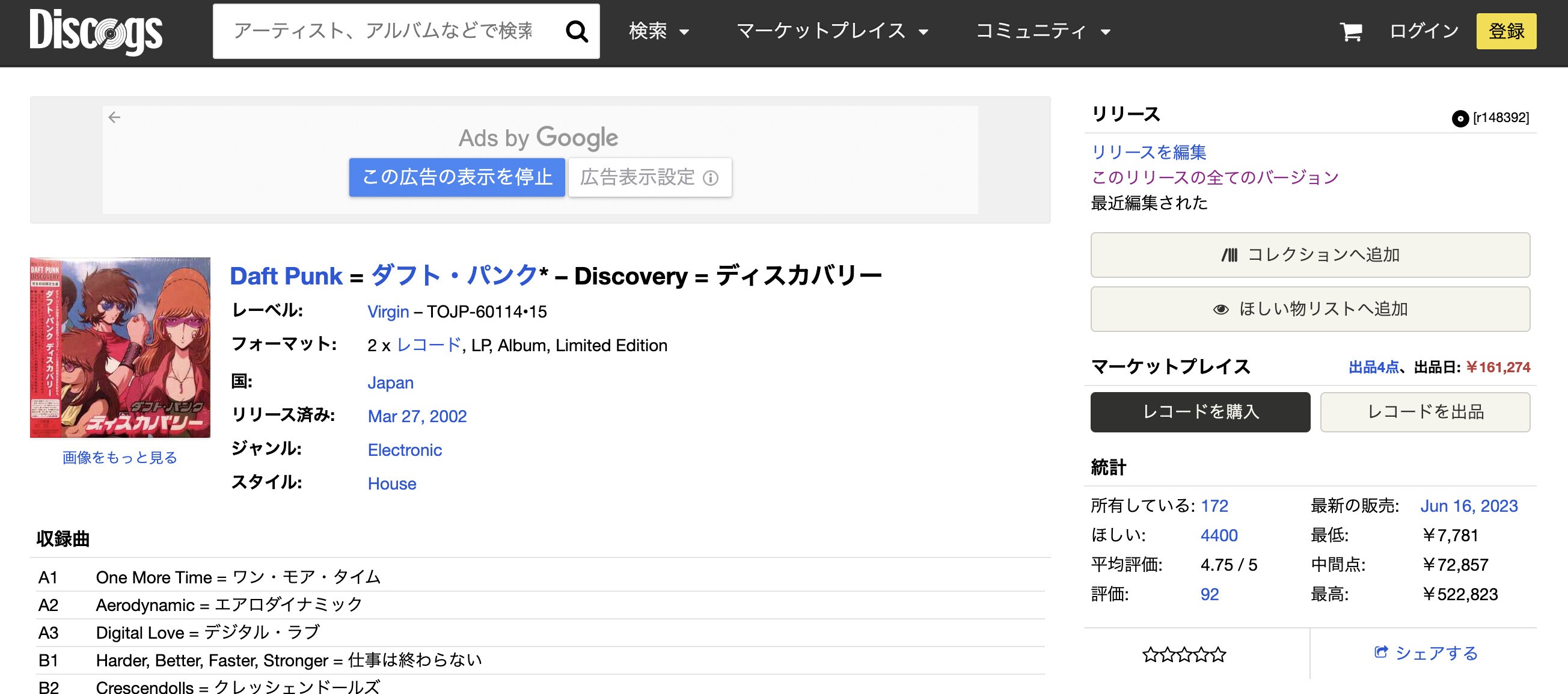The width and height of the screenshot is (1568, 694).
Task: Click the 4.75 / 5 average rating
Action: coord(1228,565)
